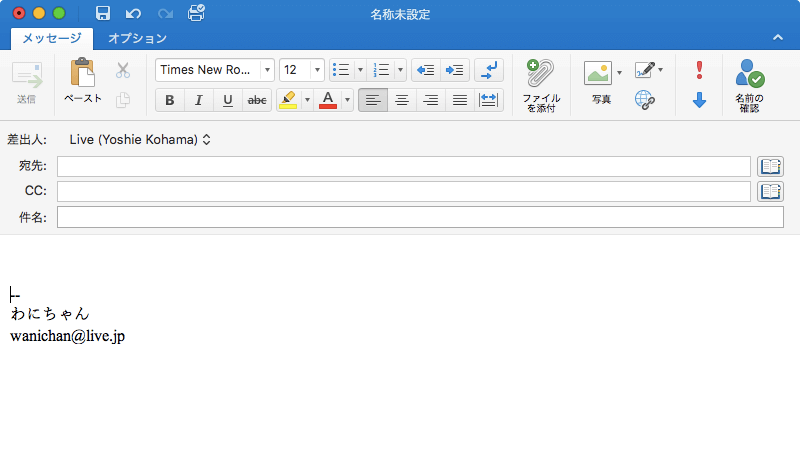The height and width of the screenshot is (450, 800).
Task: Apply the yellow text highlight
Action: (289, 100)
